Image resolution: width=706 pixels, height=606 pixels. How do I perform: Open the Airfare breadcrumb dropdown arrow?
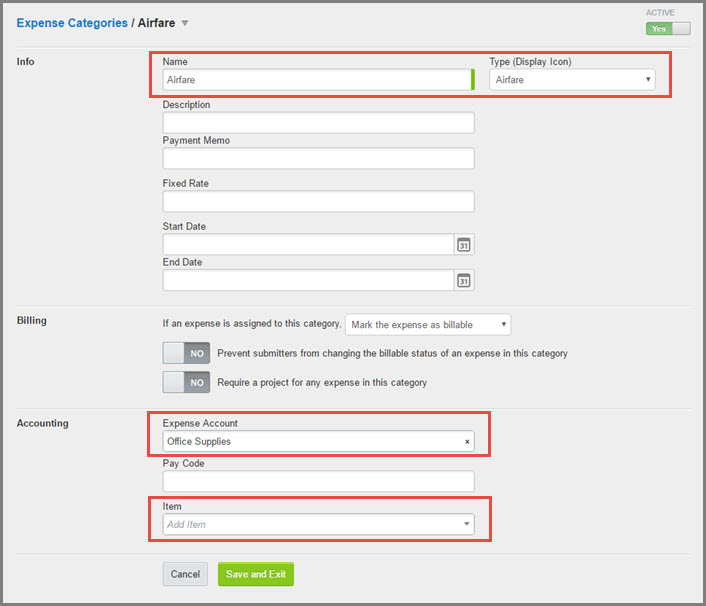click(x=185, y=23)
